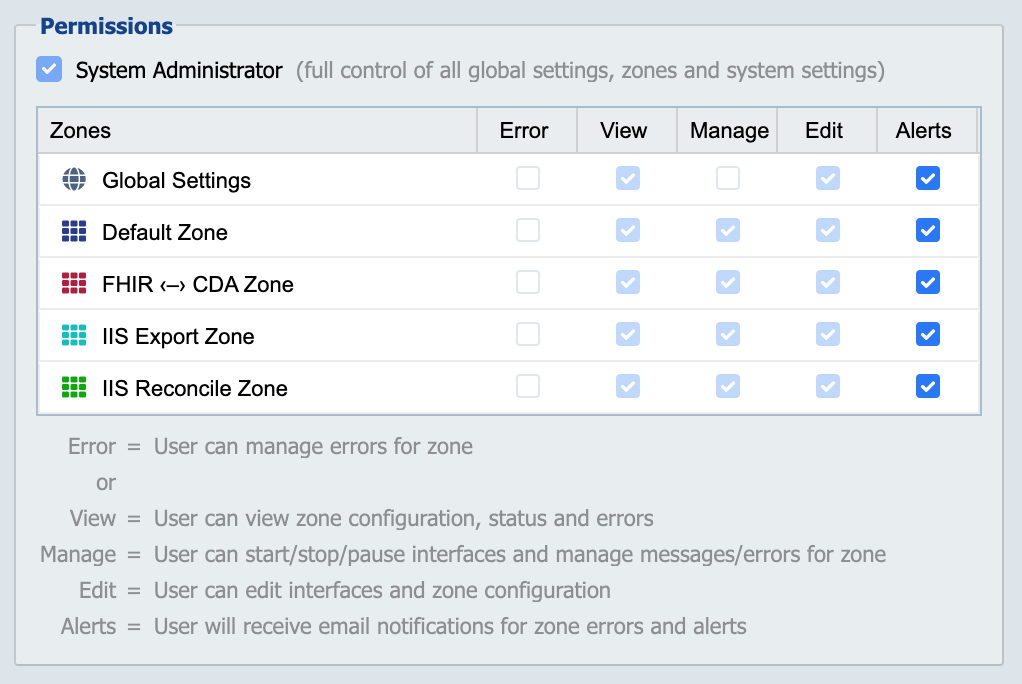1022x684 pixels.
Task: Enable Error permission for IIS Export Zone
Action: click(x=528, y=335)
